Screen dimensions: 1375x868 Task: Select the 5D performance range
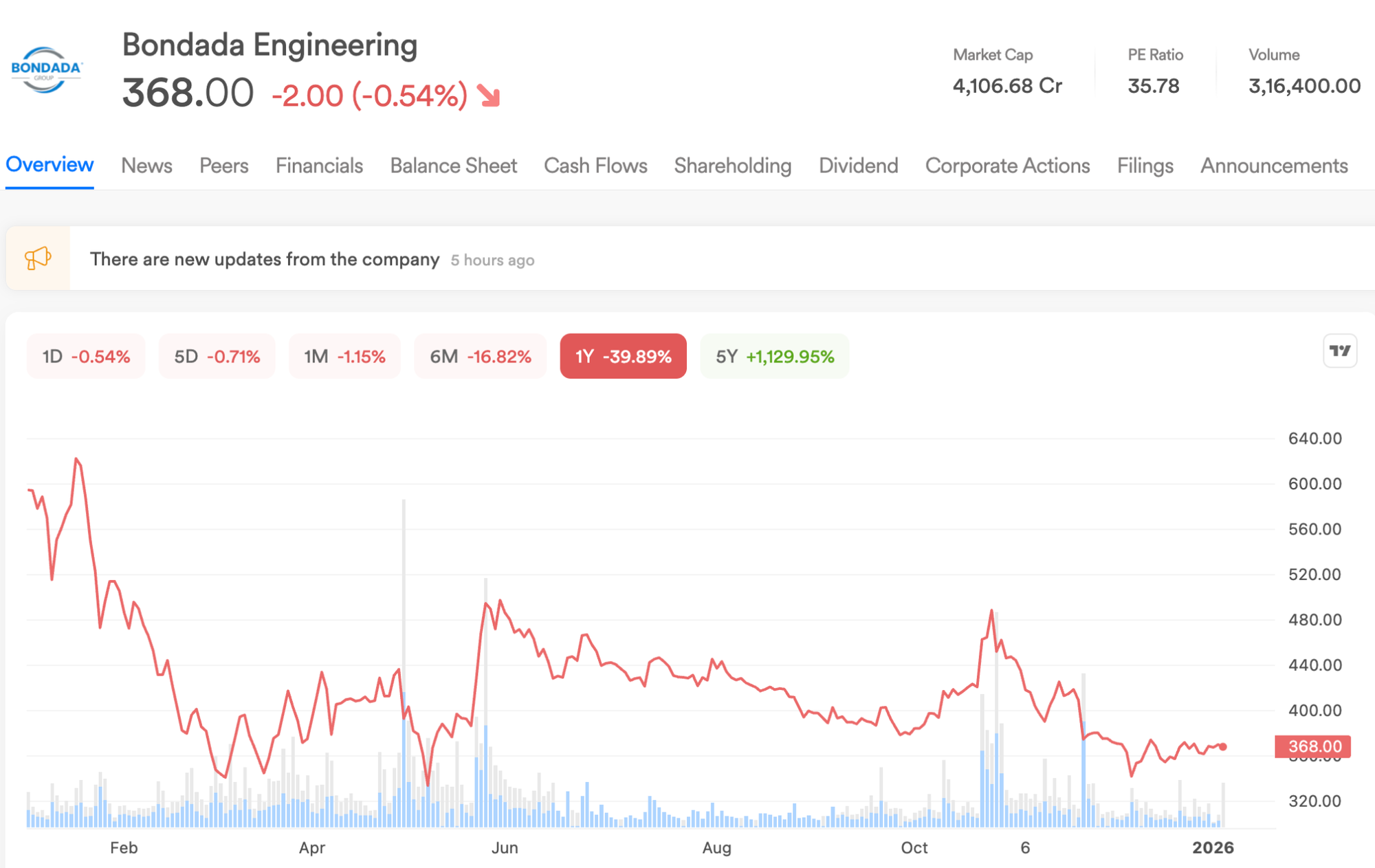tap(217, 357)
